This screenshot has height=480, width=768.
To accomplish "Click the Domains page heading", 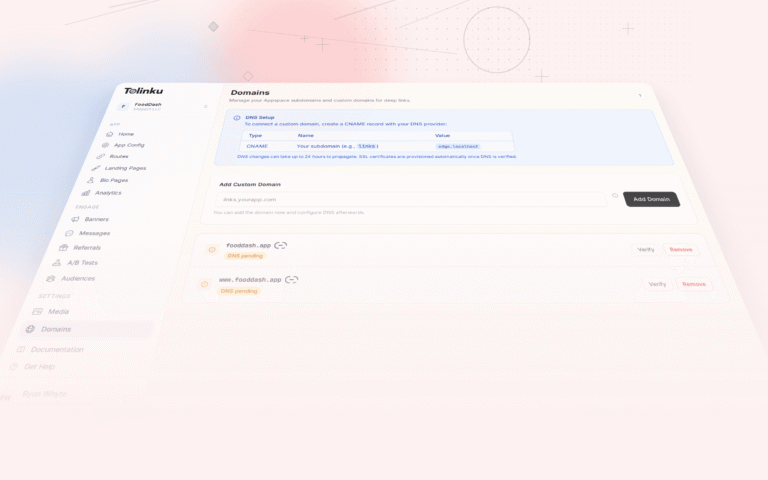I will 250,92.
